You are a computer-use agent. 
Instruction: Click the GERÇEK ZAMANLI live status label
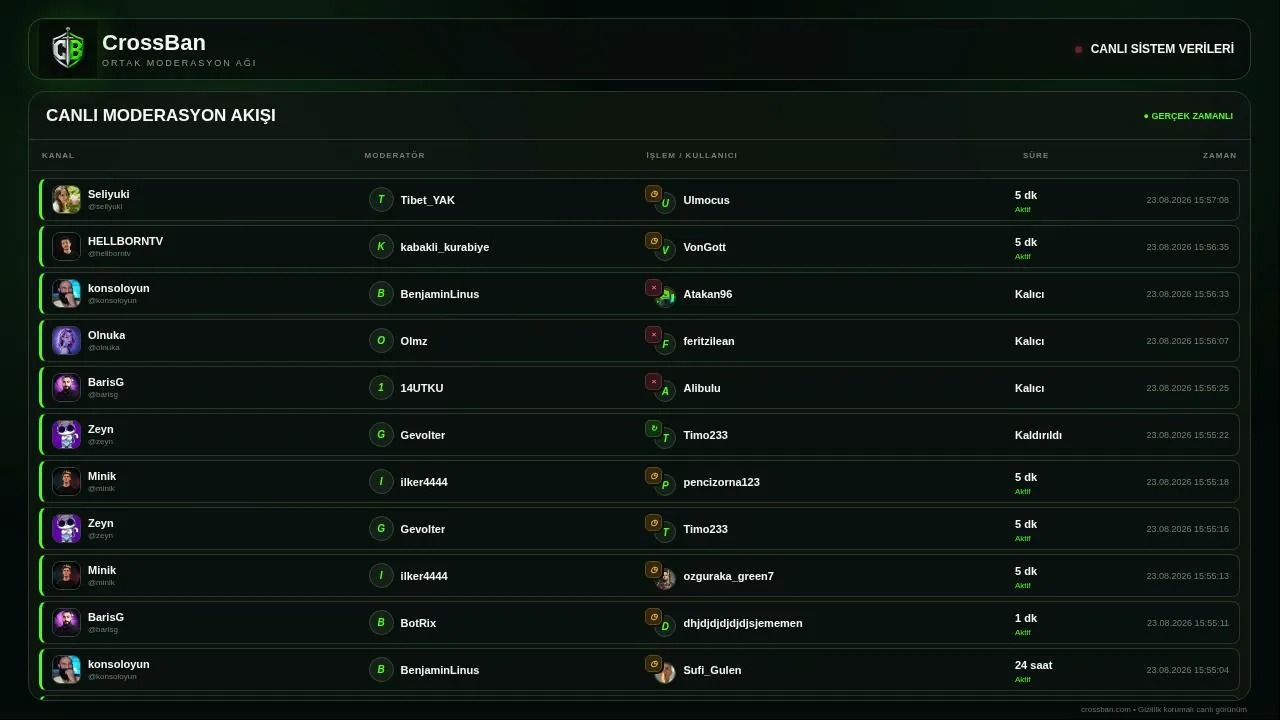pos(1188,116)
